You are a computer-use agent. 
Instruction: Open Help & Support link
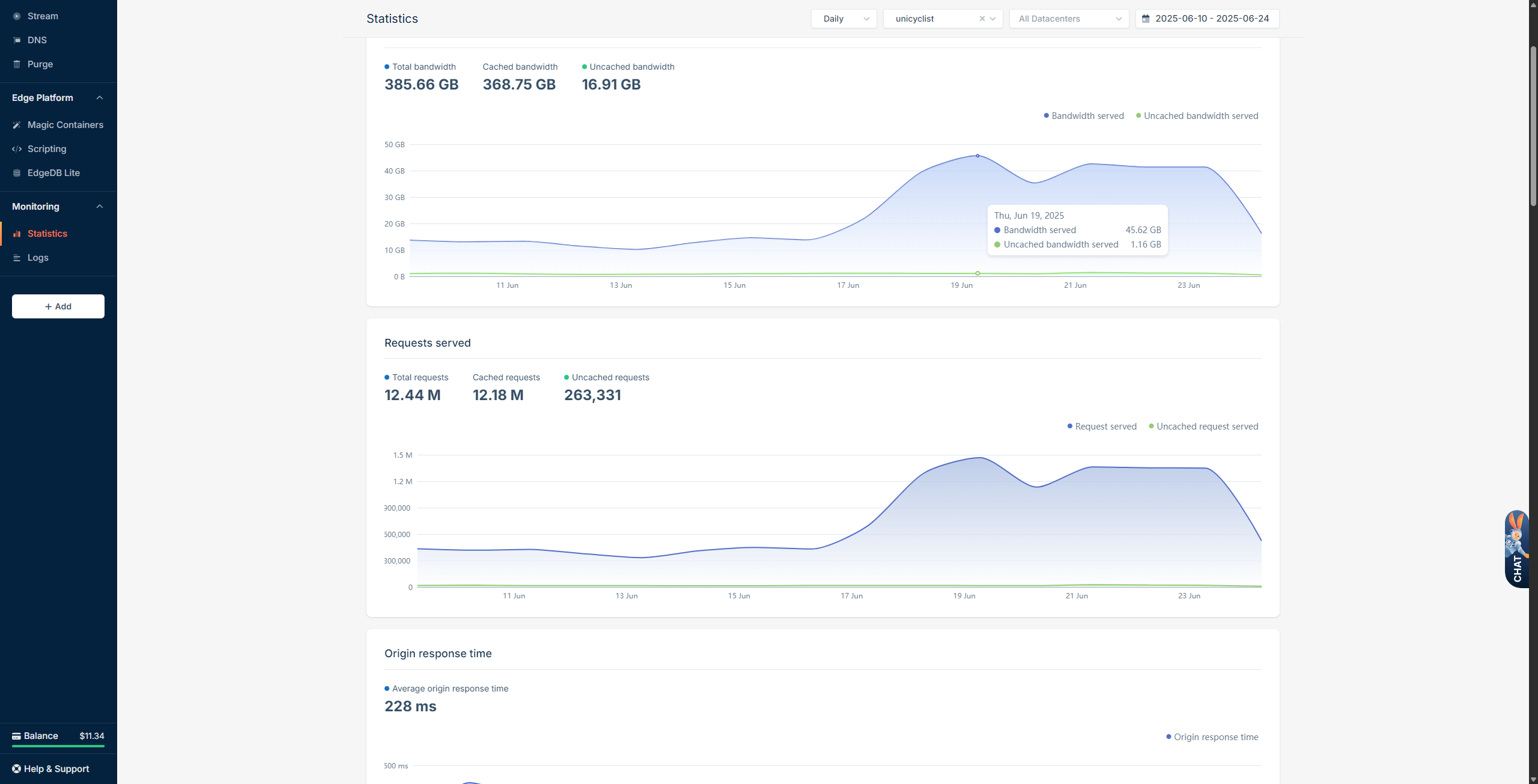(56, 769)
